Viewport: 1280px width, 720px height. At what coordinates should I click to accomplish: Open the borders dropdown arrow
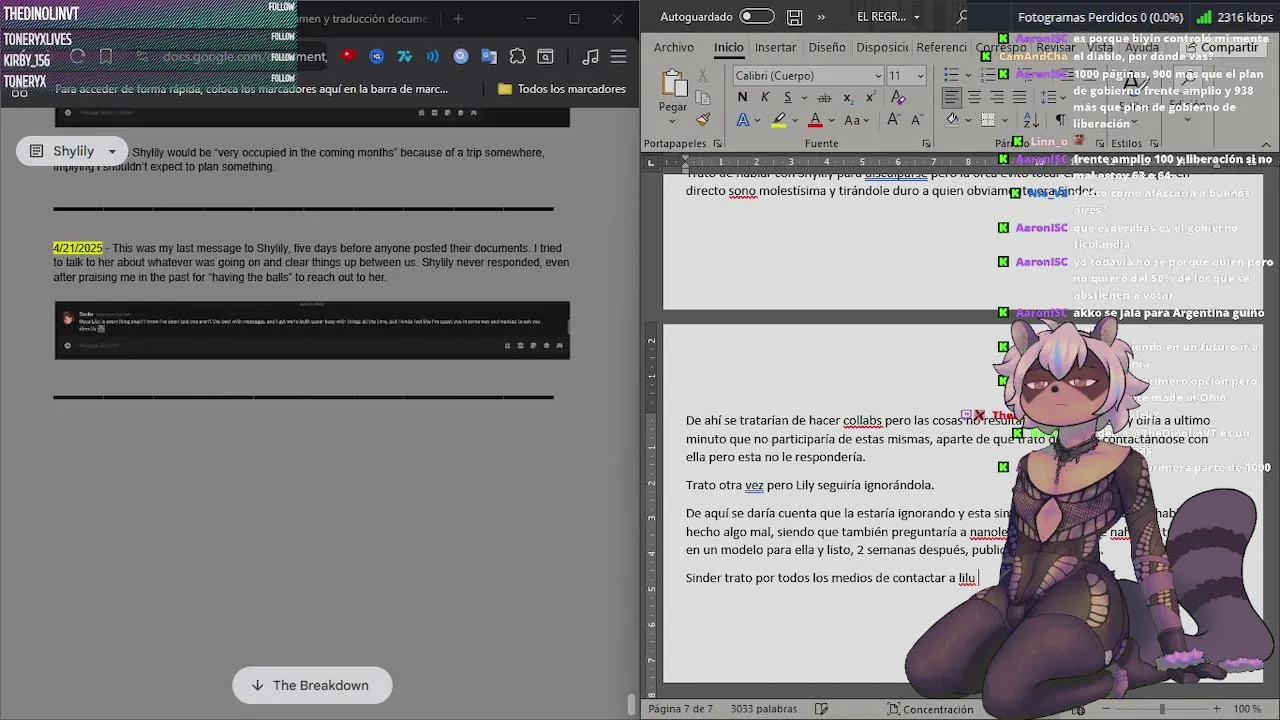click(x=1005, y=120)
